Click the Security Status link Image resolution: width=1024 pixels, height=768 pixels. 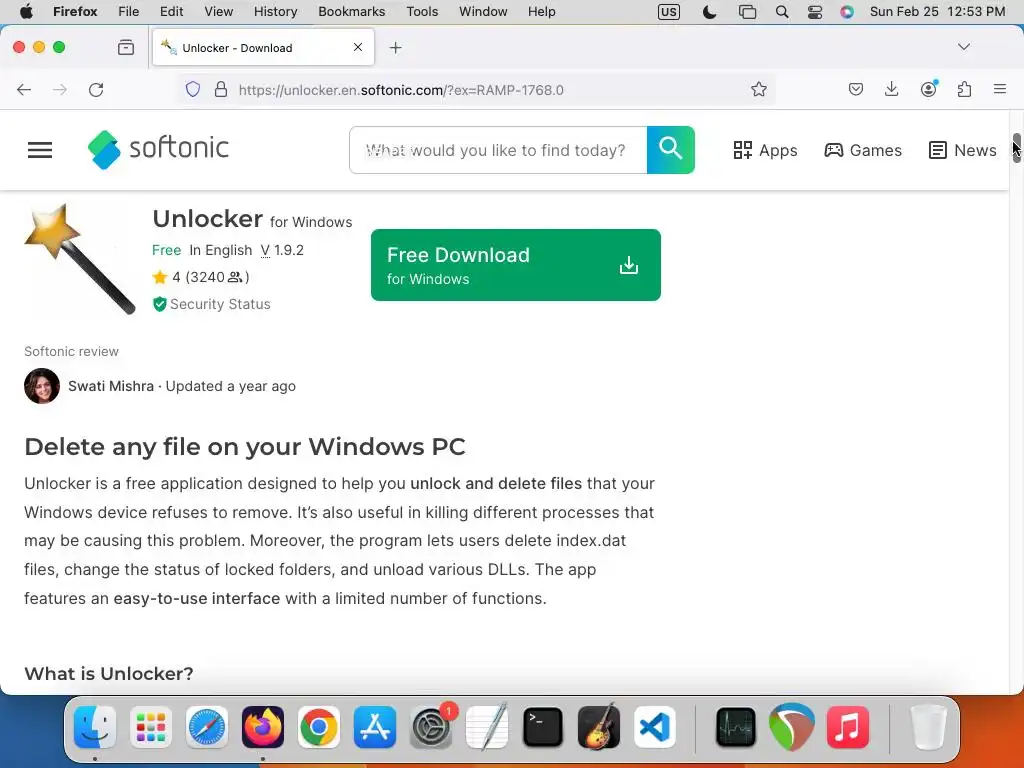[x=220, y=304]
